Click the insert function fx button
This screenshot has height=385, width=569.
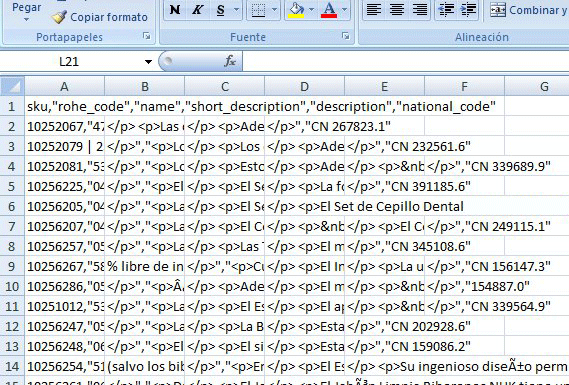pos(230,61)
